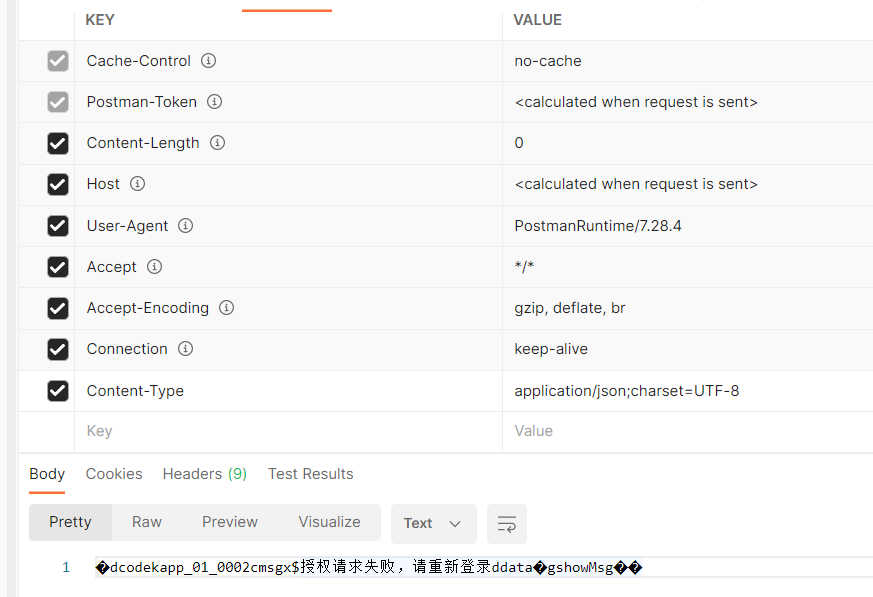Open the response Cookies tab
873x597 pixels.
(x=114, y=474)
